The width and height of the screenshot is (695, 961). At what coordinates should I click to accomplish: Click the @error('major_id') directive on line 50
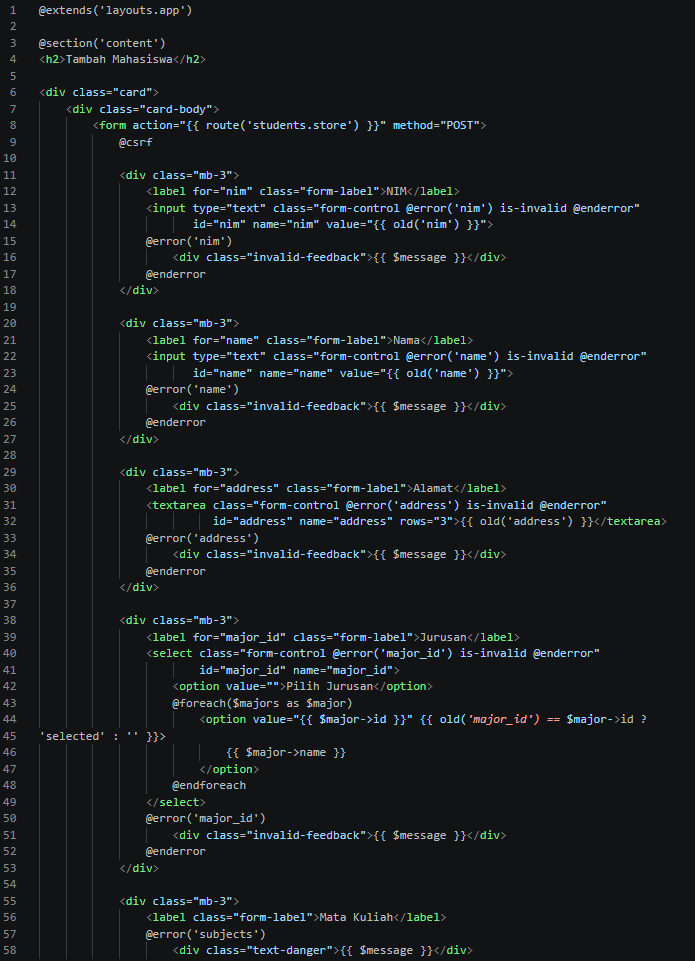206,818
